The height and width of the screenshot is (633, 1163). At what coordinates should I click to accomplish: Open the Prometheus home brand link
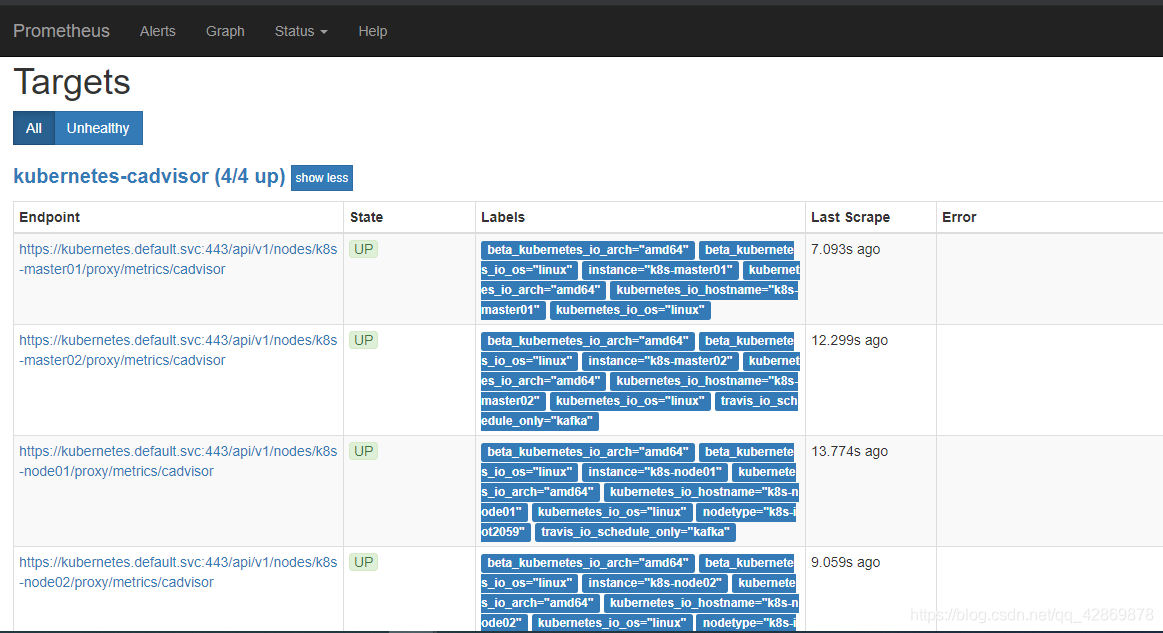(x=62, y=31)
